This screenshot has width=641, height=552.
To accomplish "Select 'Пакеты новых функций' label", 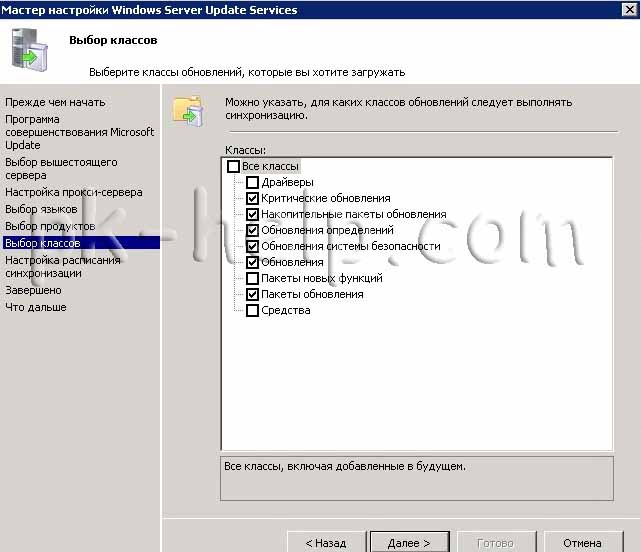I will [322, 278].
